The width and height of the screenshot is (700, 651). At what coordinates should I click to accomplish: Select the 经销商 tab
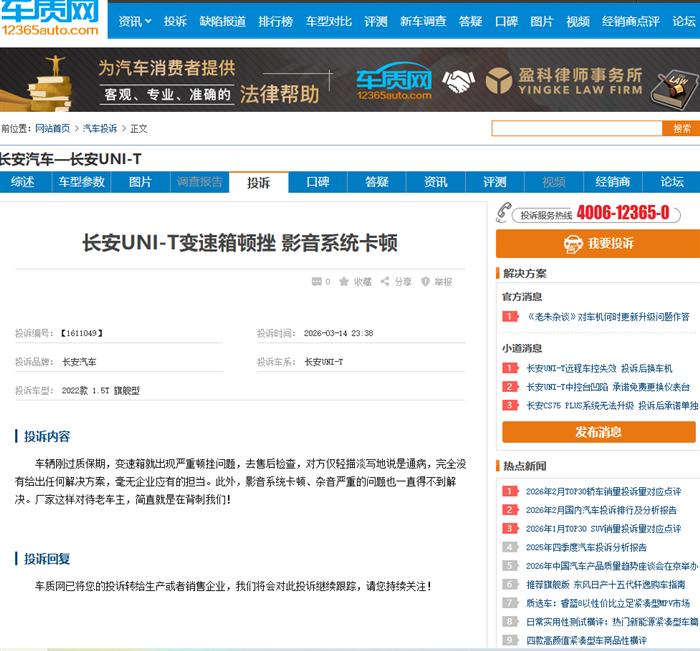coord(612,182)
